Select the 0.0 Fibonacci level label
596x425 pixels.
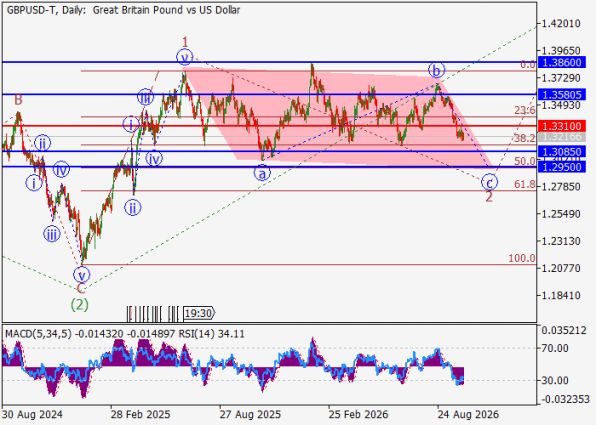pos(528,64)
